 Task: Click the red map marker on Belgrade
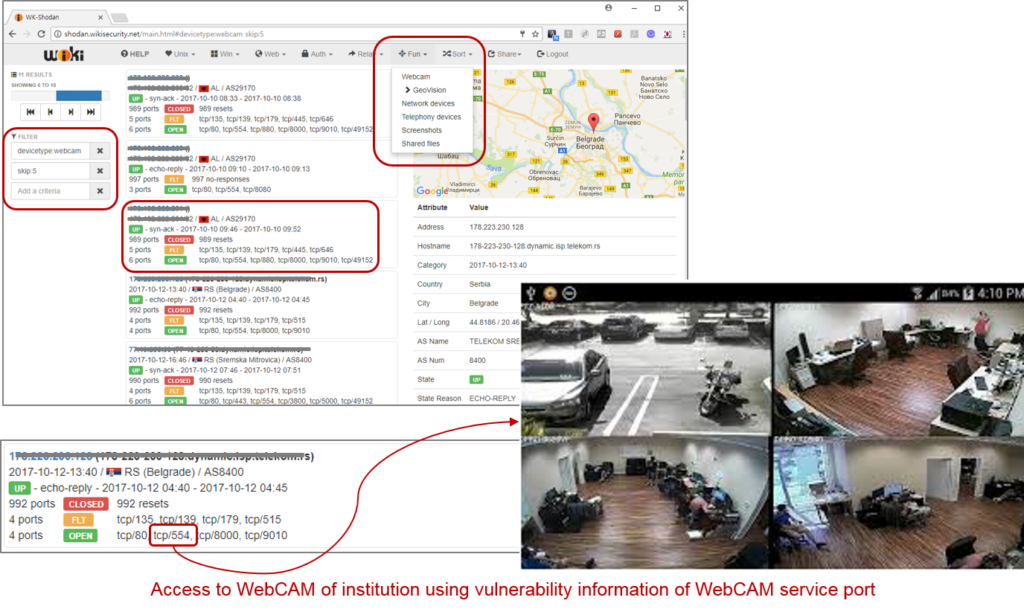tap(592, 123)
